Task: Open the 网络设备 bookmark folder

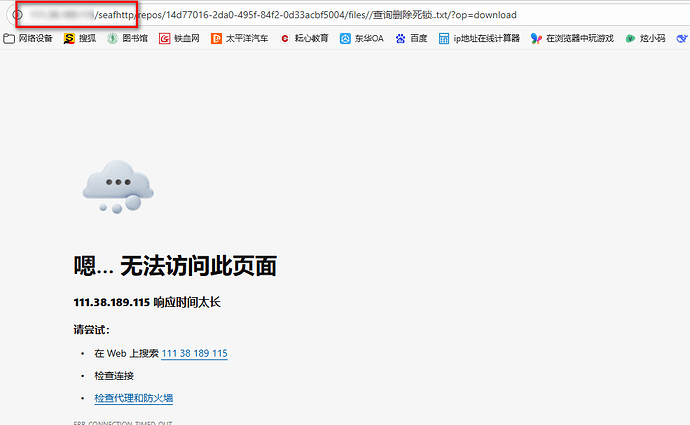Action: [x=29, y=39]
